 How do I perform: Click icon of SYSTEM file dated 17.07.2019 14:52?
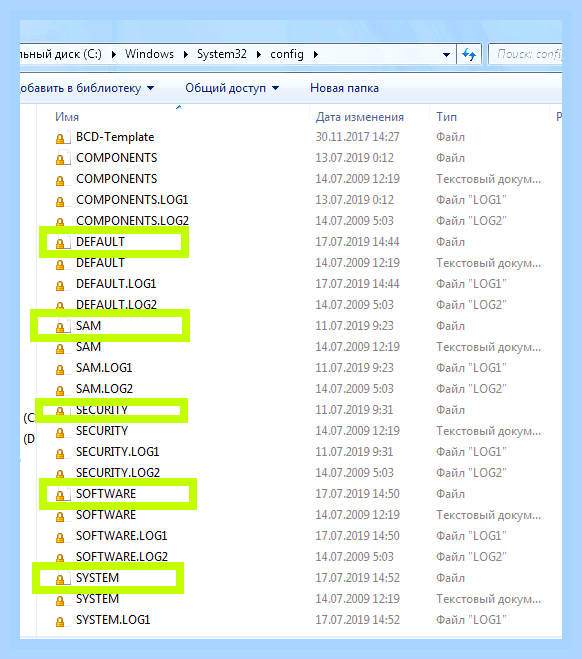click(61, 579)
